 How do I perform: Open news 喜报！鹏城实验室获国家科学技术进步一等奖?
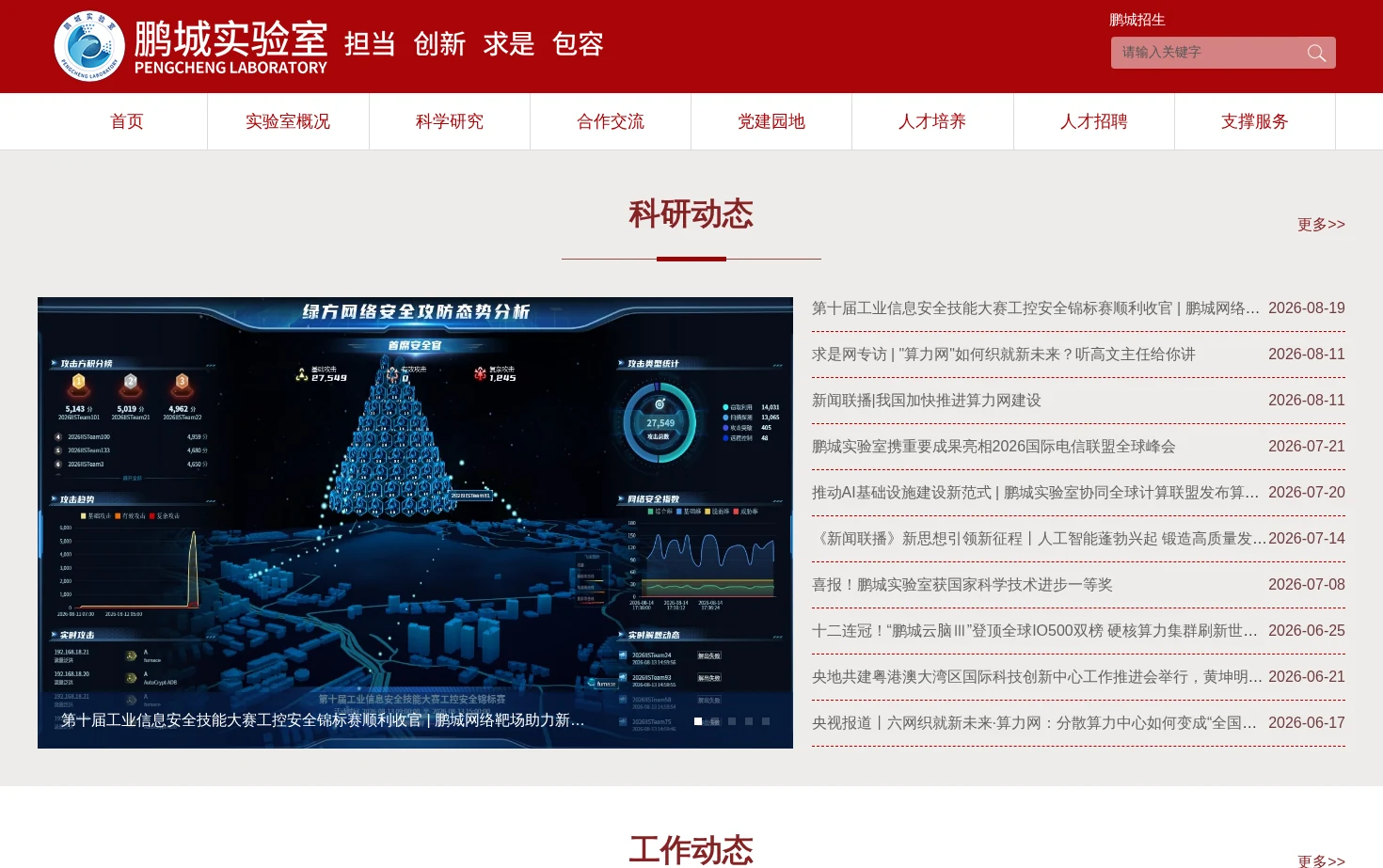[962, 585]
